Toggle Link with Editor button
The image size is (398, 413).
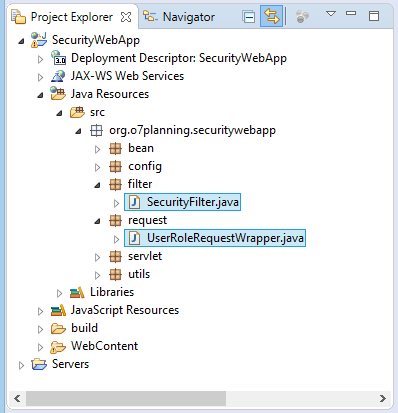tap(271, 16)
